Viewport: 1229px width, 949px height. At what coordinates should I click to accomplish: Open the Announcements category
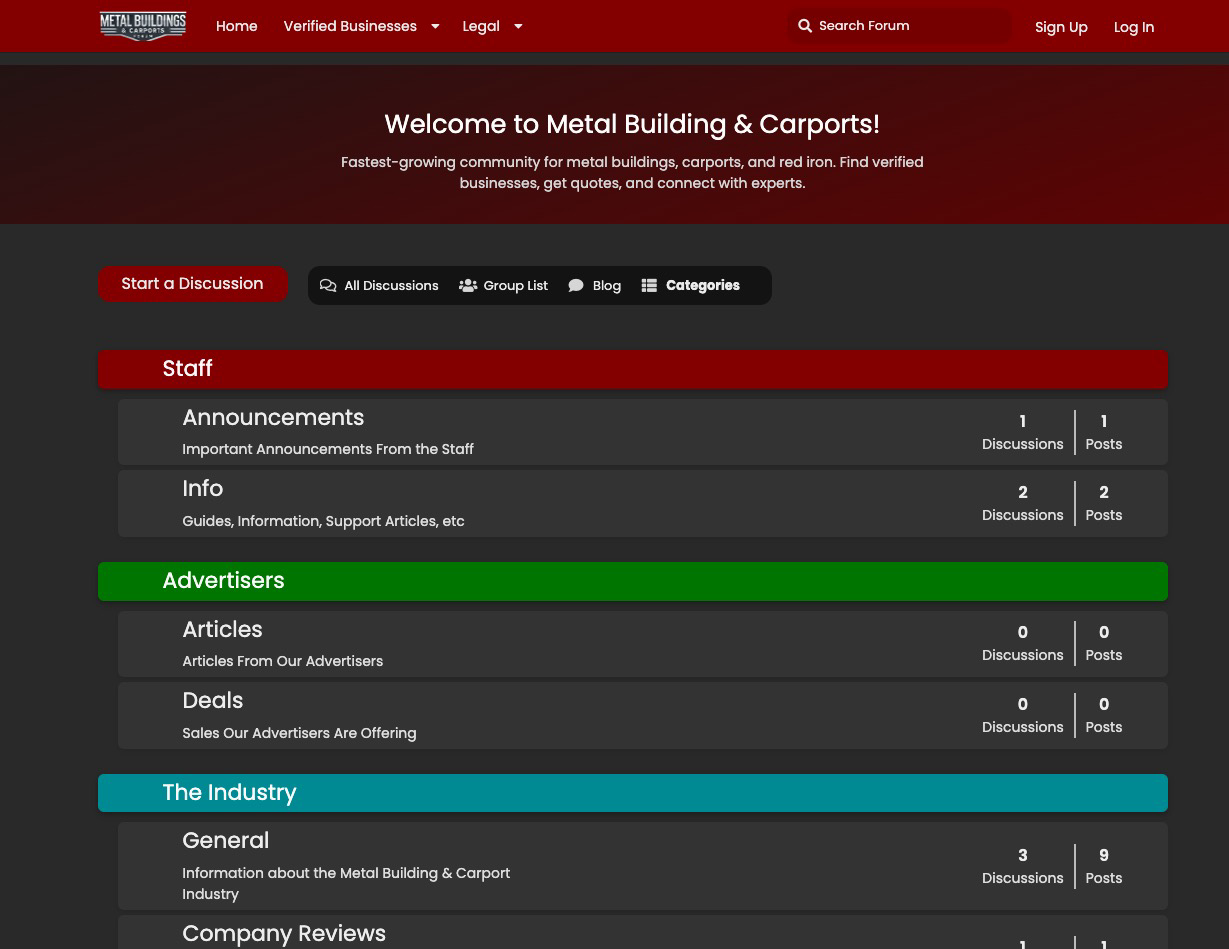pos(273,418)
